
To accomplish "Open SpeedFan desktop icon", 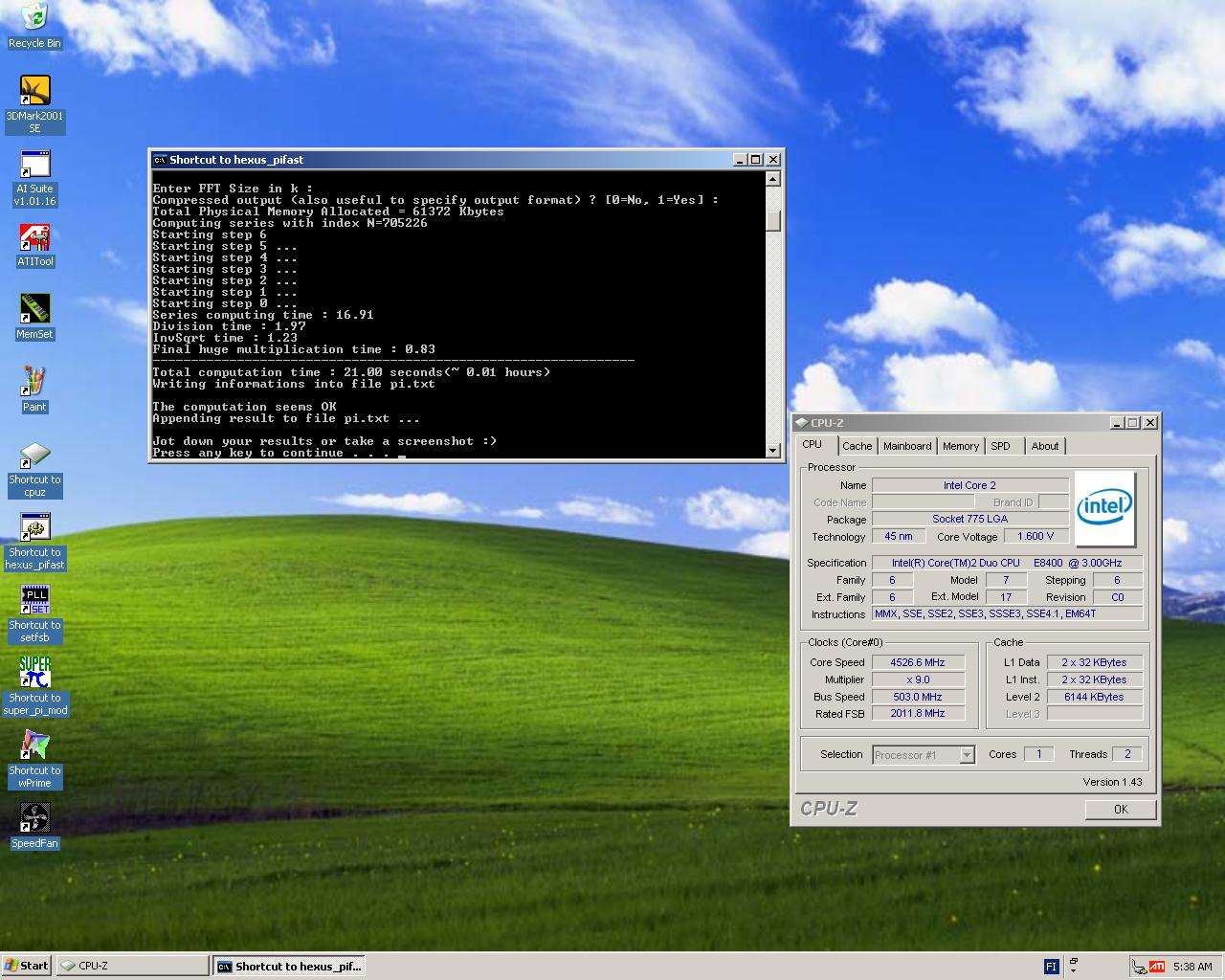I will coord(34,827).
